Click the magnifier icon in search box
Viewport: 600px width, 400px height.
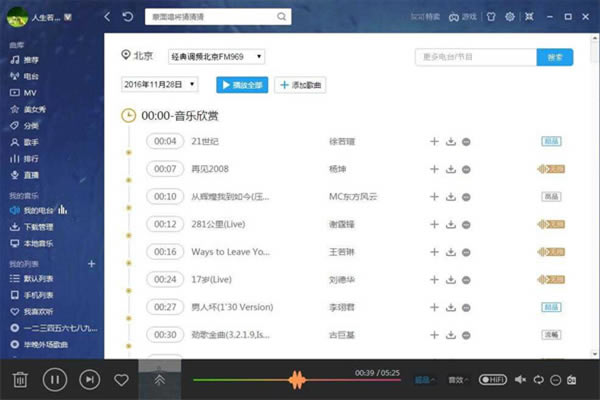(282, 17)
